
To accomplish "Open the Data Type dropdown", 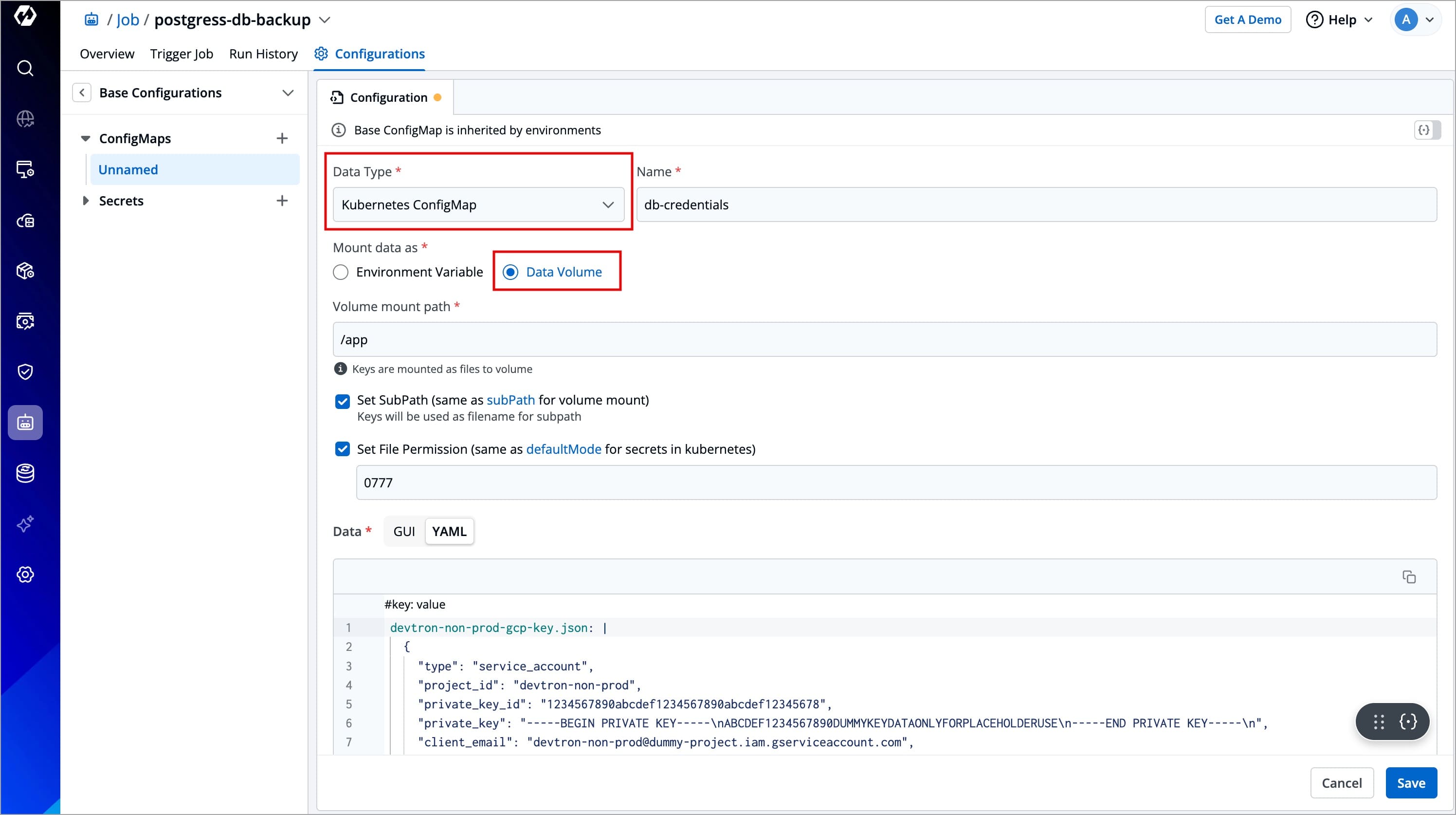I will point(478,205).
